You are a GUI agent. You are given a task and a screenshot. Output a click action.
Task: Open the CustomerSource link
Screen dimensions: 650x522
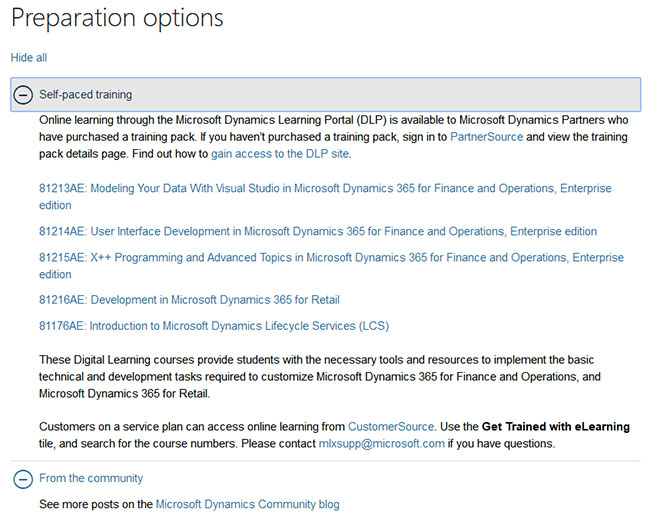[390, 427]
